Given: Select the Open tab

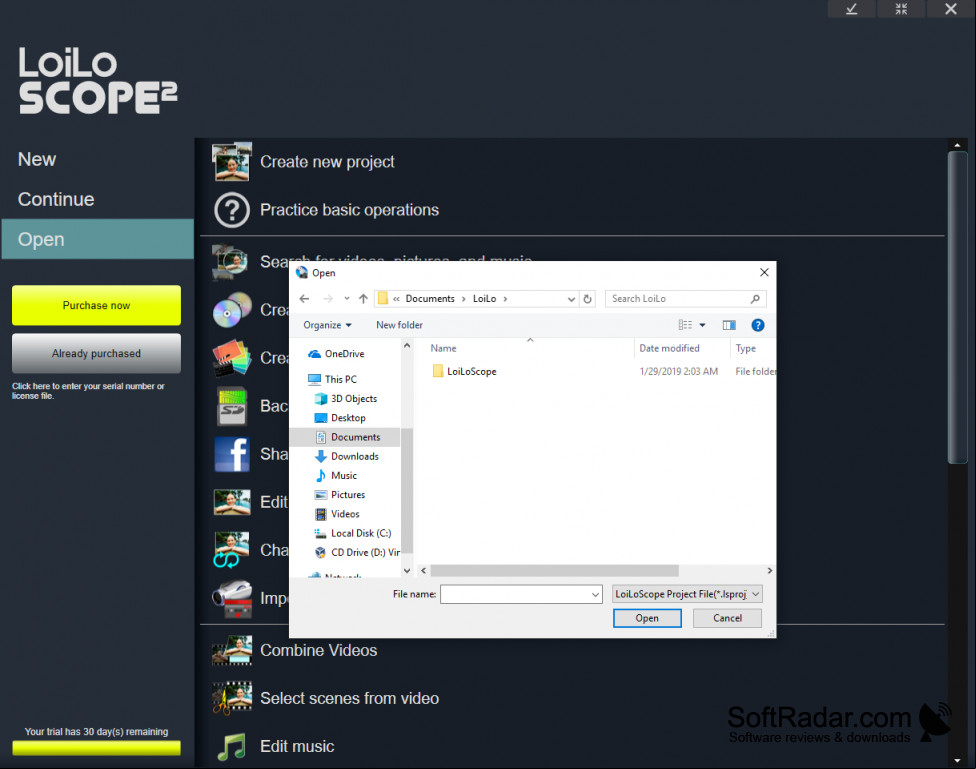Looking at the screenshot, I should click(x=98, y=239).
